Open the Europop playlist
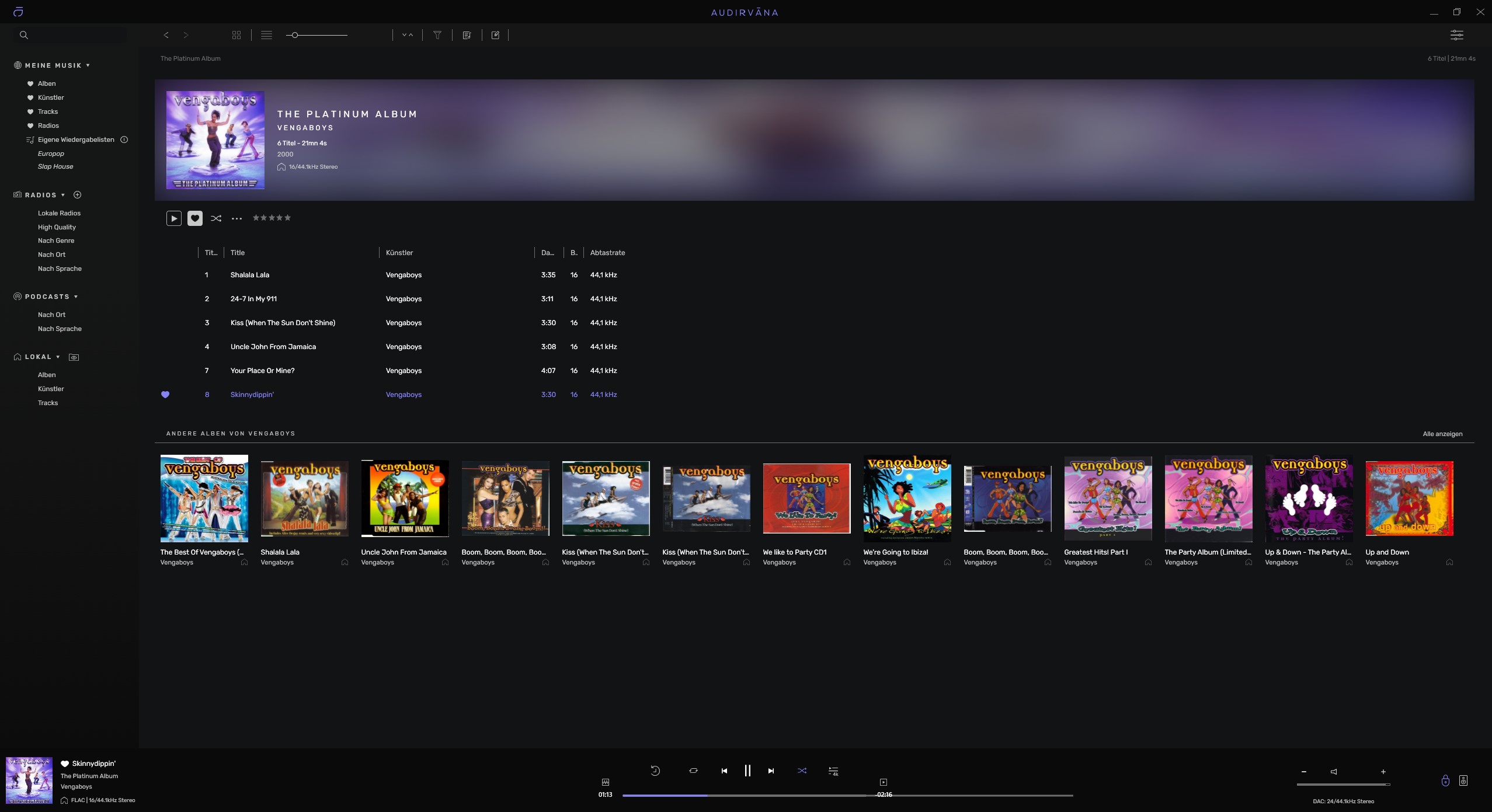The width and height of the screenshot is (1492, 812). coord(51,154)
